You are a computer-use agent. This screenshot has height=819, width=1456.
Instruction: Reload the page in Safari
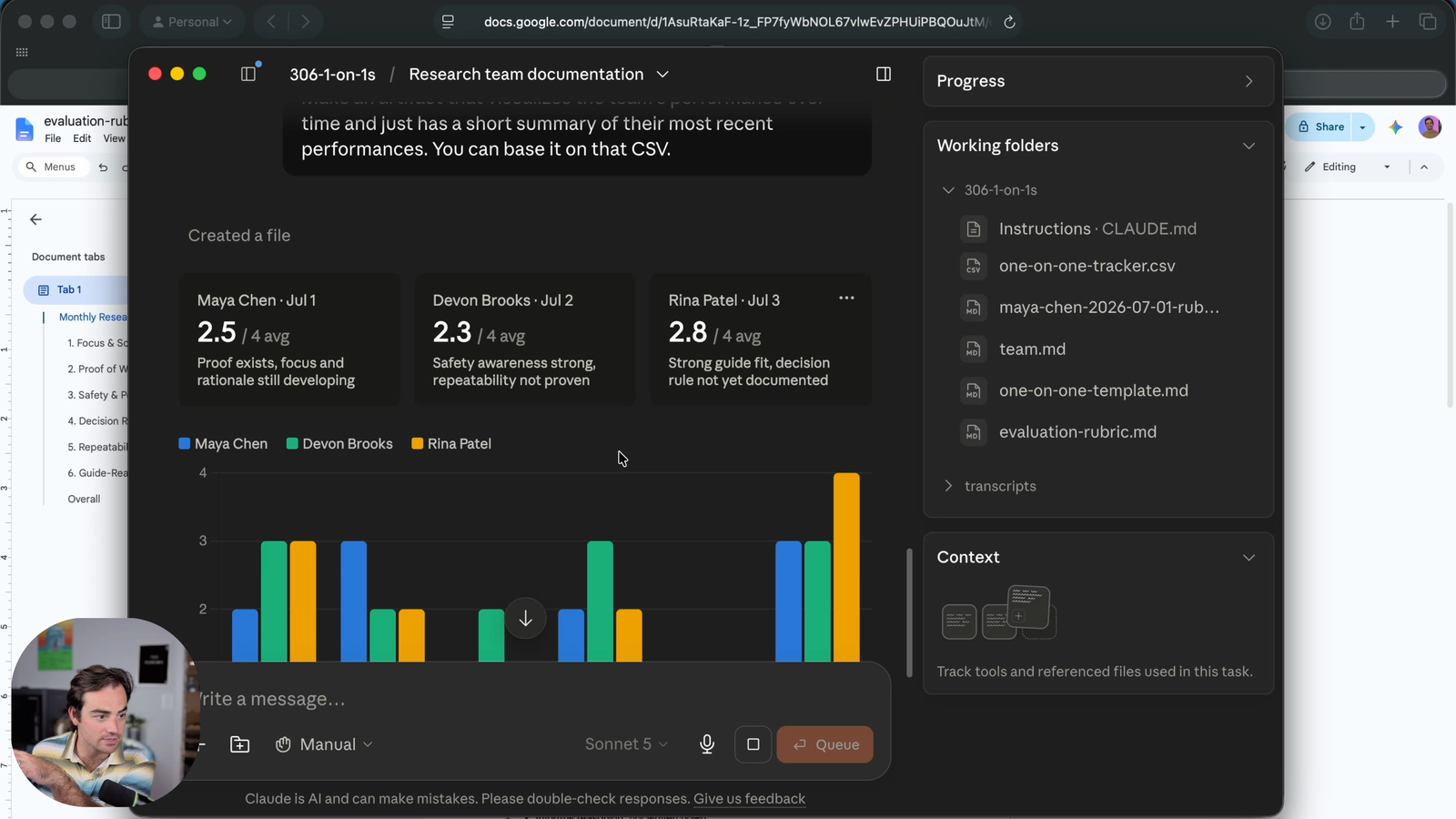tap(1009, 22)
